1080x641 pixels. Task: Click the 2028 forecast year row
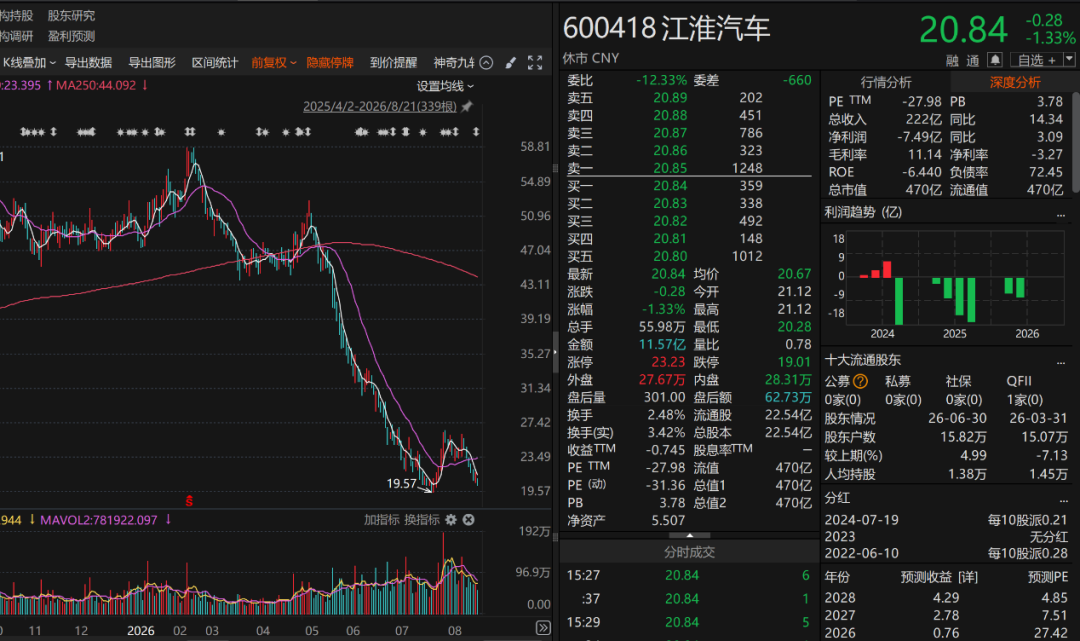coord(946,598)
